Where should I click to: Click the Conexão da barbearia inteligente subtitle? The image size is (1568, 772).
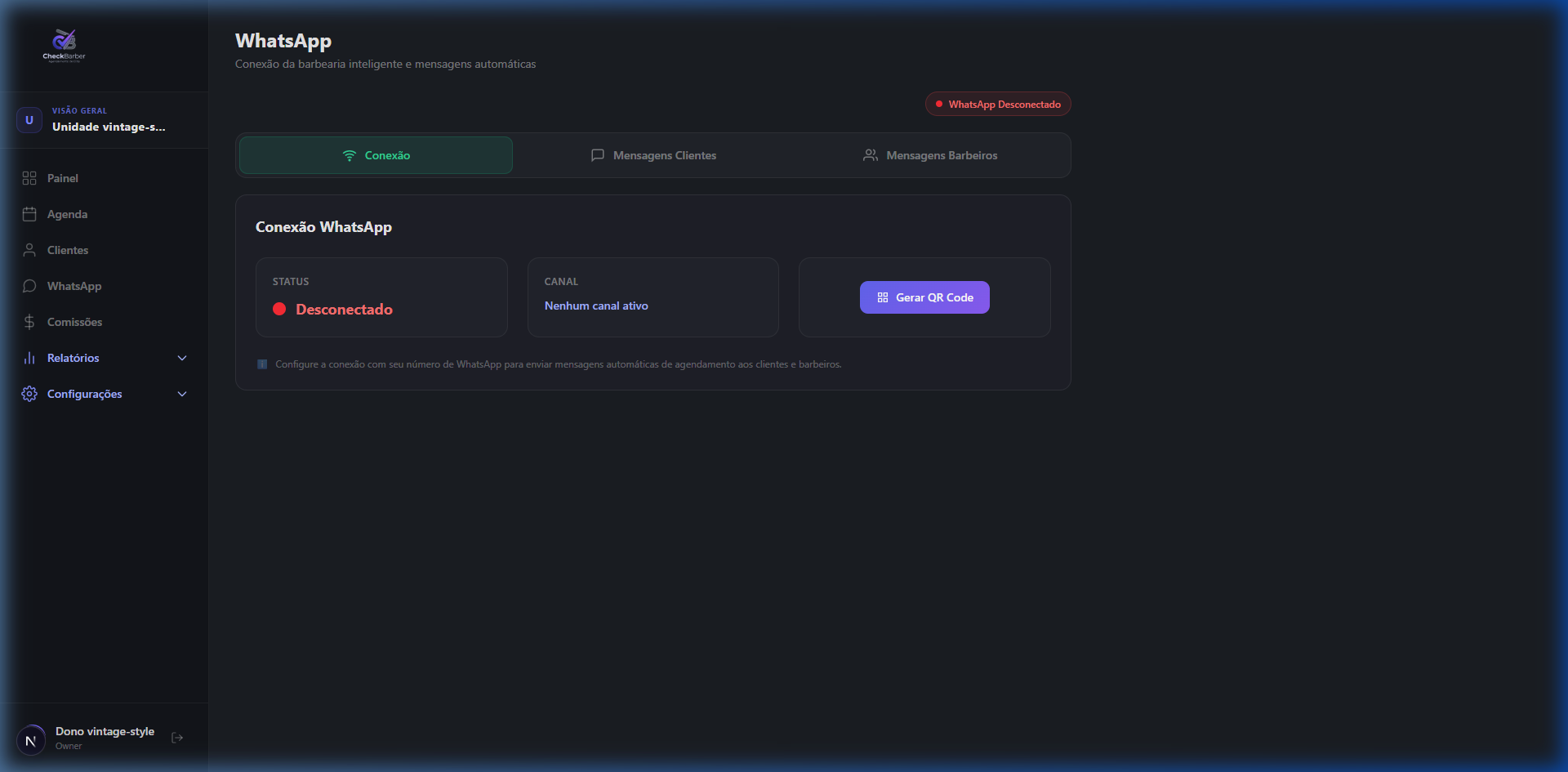coord(385,64)
